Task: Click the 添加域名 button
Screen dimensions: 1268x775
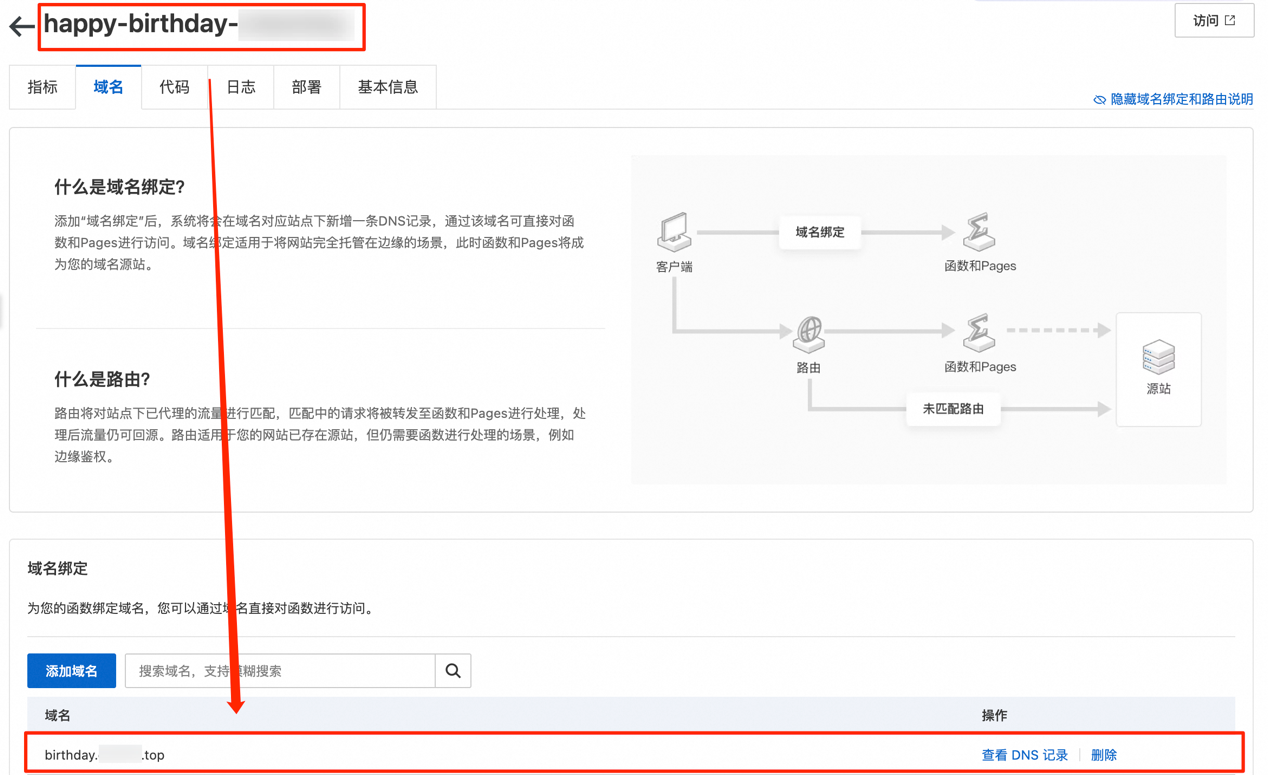Action: coord(71,670)
